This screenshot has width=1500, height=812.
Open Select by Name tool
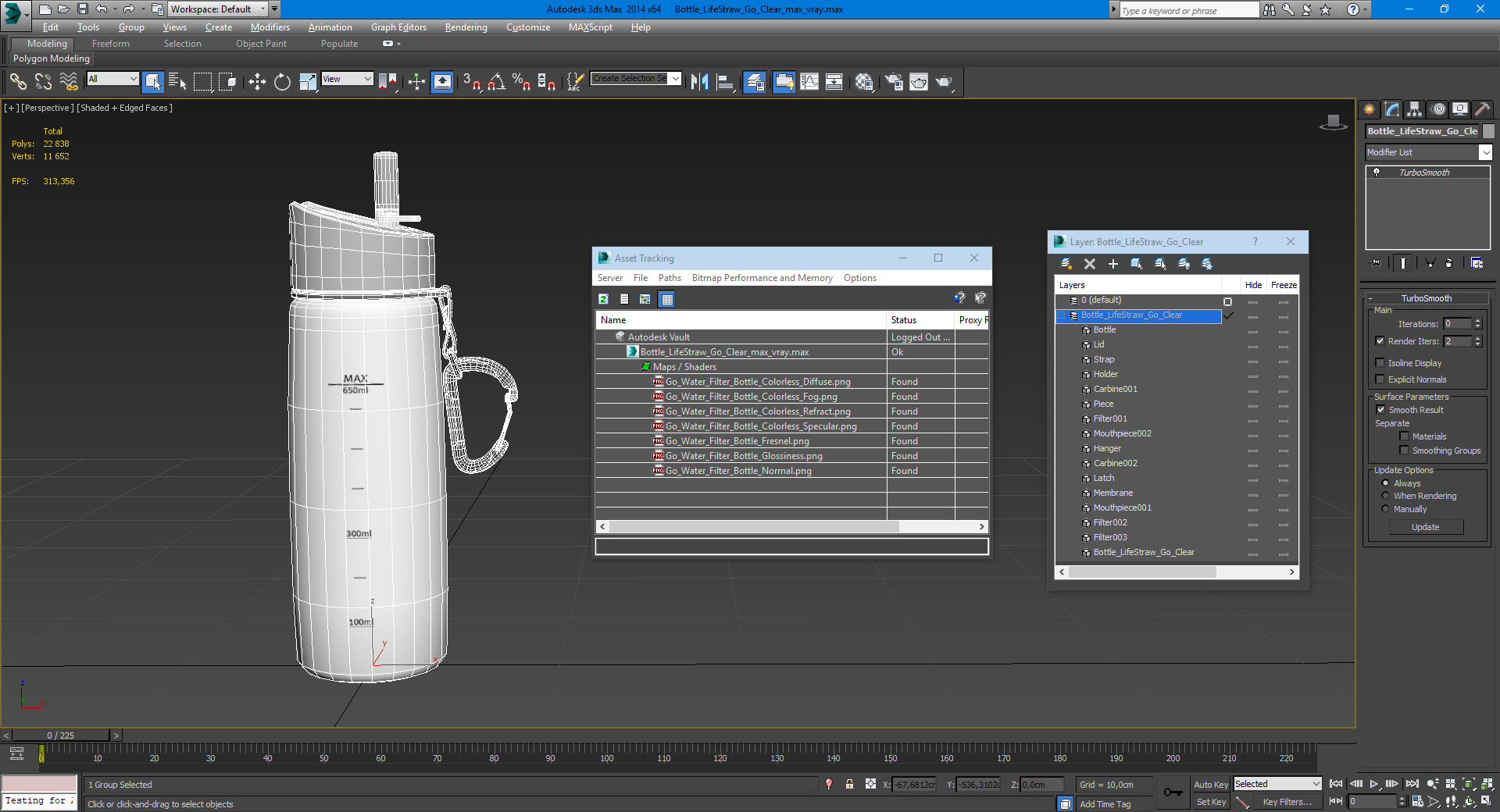click(x=177, y=81)
